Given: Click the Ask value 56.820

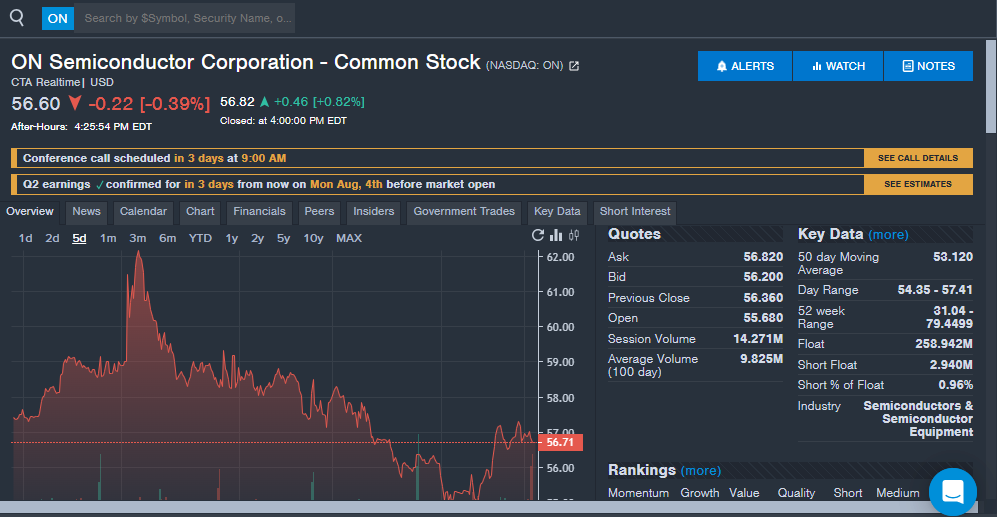Looking at the screenshot, I should point(763,257).
